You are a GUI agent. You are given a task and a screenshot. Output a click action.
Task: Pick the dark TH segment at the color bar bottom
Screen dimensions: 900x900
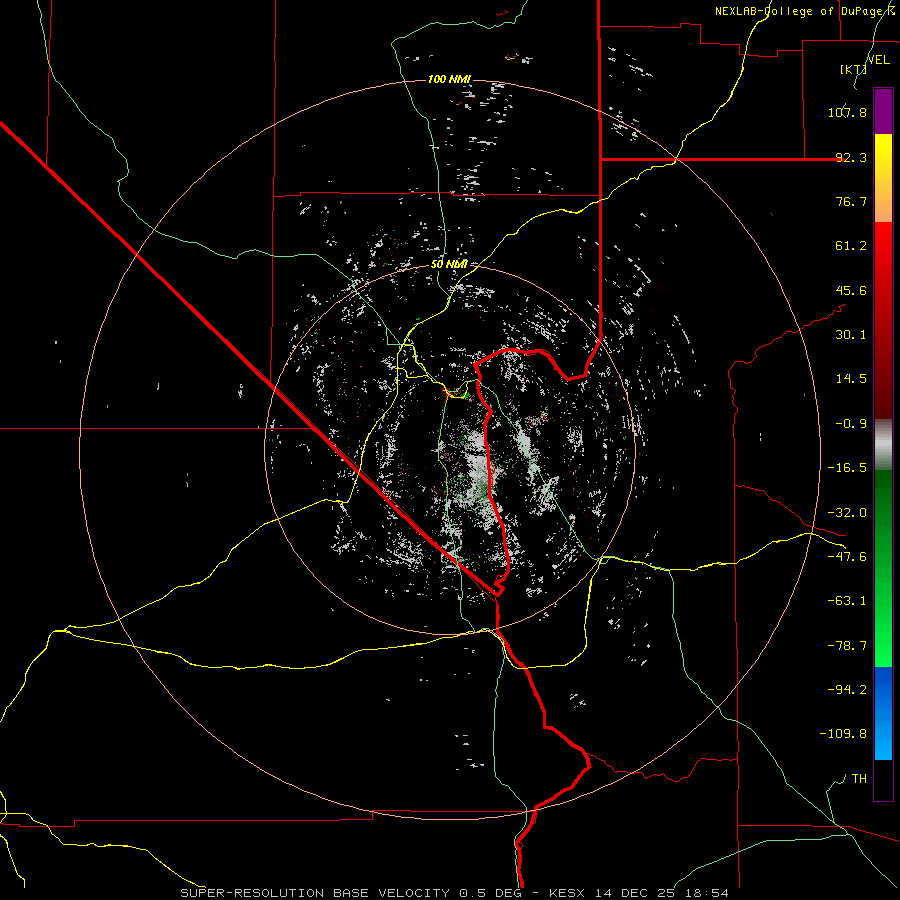(x=883, y=780)
